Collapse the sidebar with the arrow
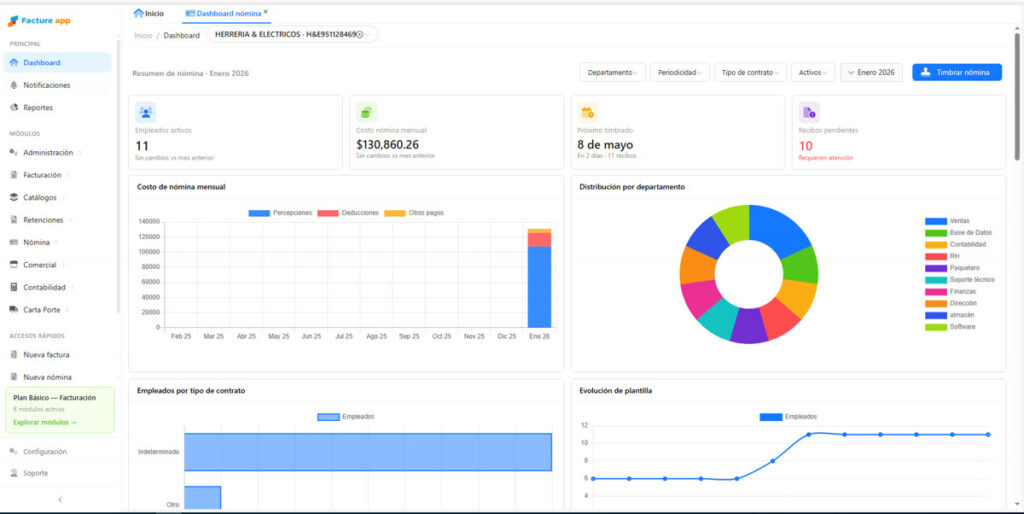Viewport: 1024px width, 514px height. (60, 500)
